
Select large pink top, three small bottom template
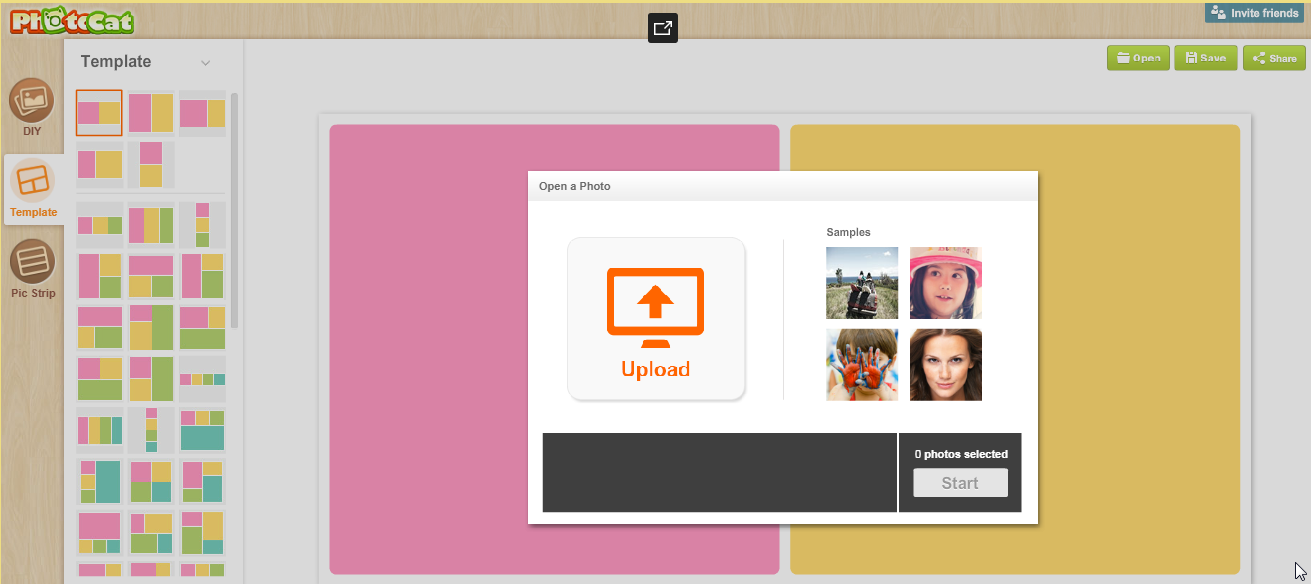pyautogui.click(x=99, y=532)
